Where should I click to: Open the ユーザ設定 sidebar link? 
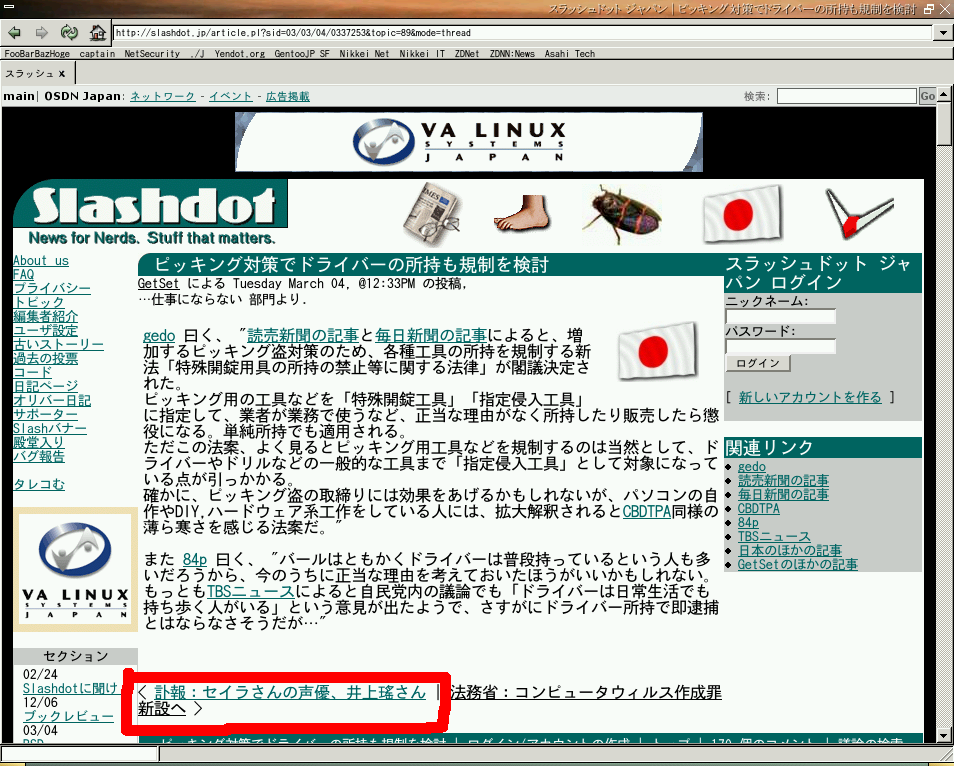46,330
